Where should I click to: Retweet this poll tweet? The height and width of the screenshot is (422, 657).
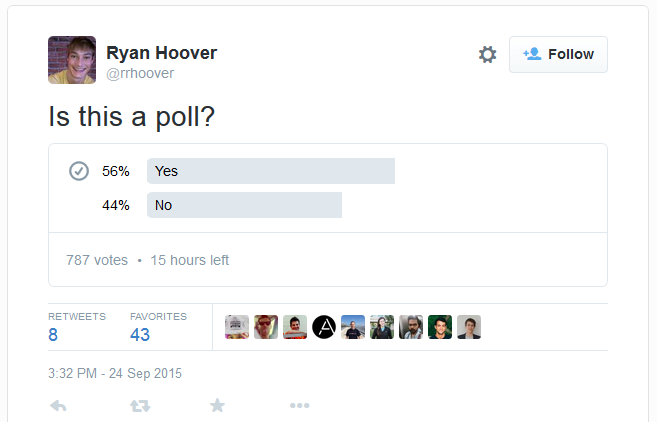[141, 406]
